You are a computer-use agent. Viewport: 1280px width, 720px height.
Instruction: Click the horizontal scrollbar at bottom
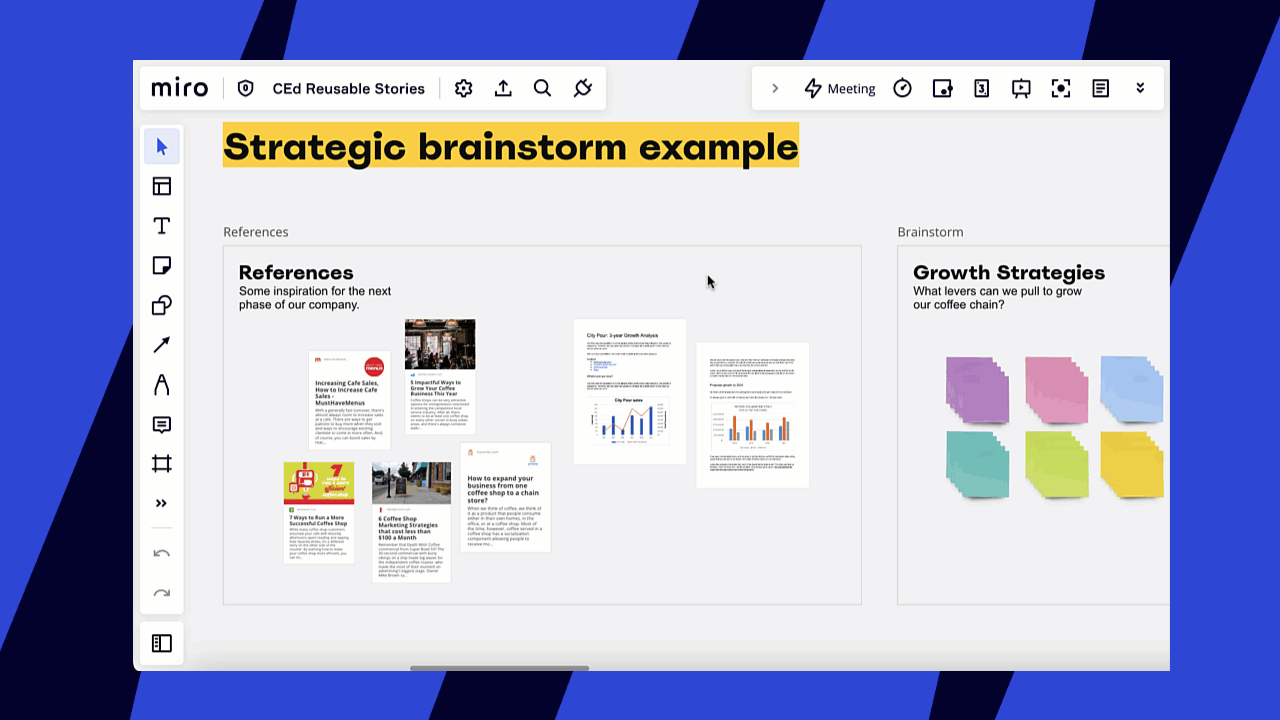pyautogui.click(x=499, y=668)
